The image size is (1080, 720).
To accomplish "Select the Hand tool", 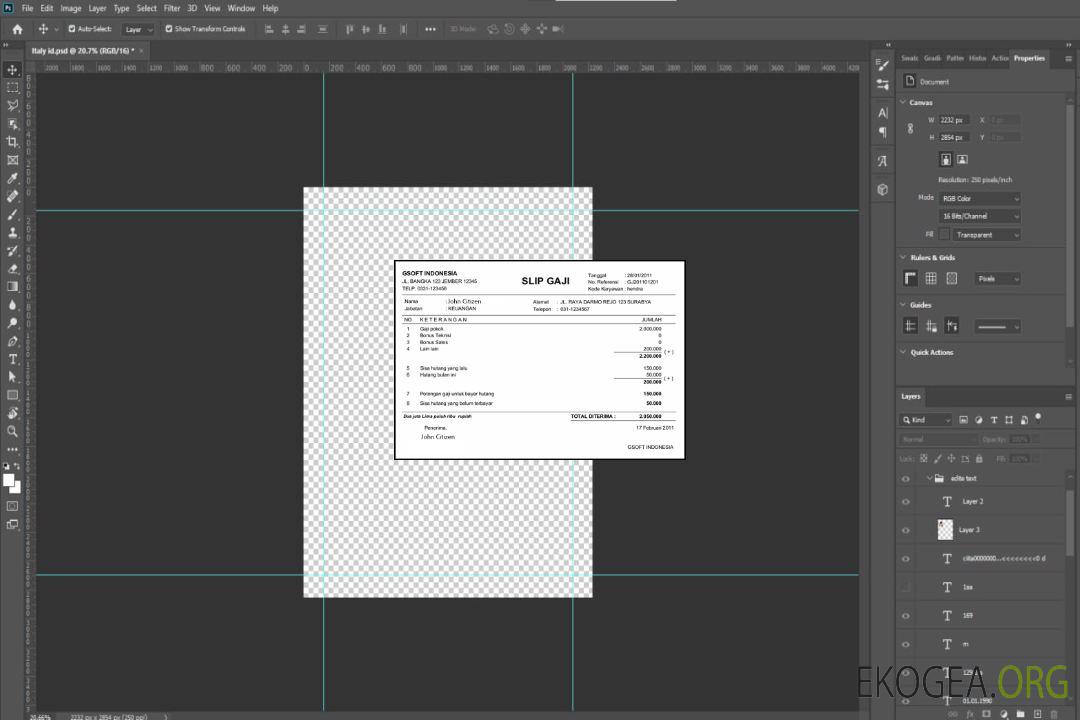I will pyautogui.click(x=12, y=413).
